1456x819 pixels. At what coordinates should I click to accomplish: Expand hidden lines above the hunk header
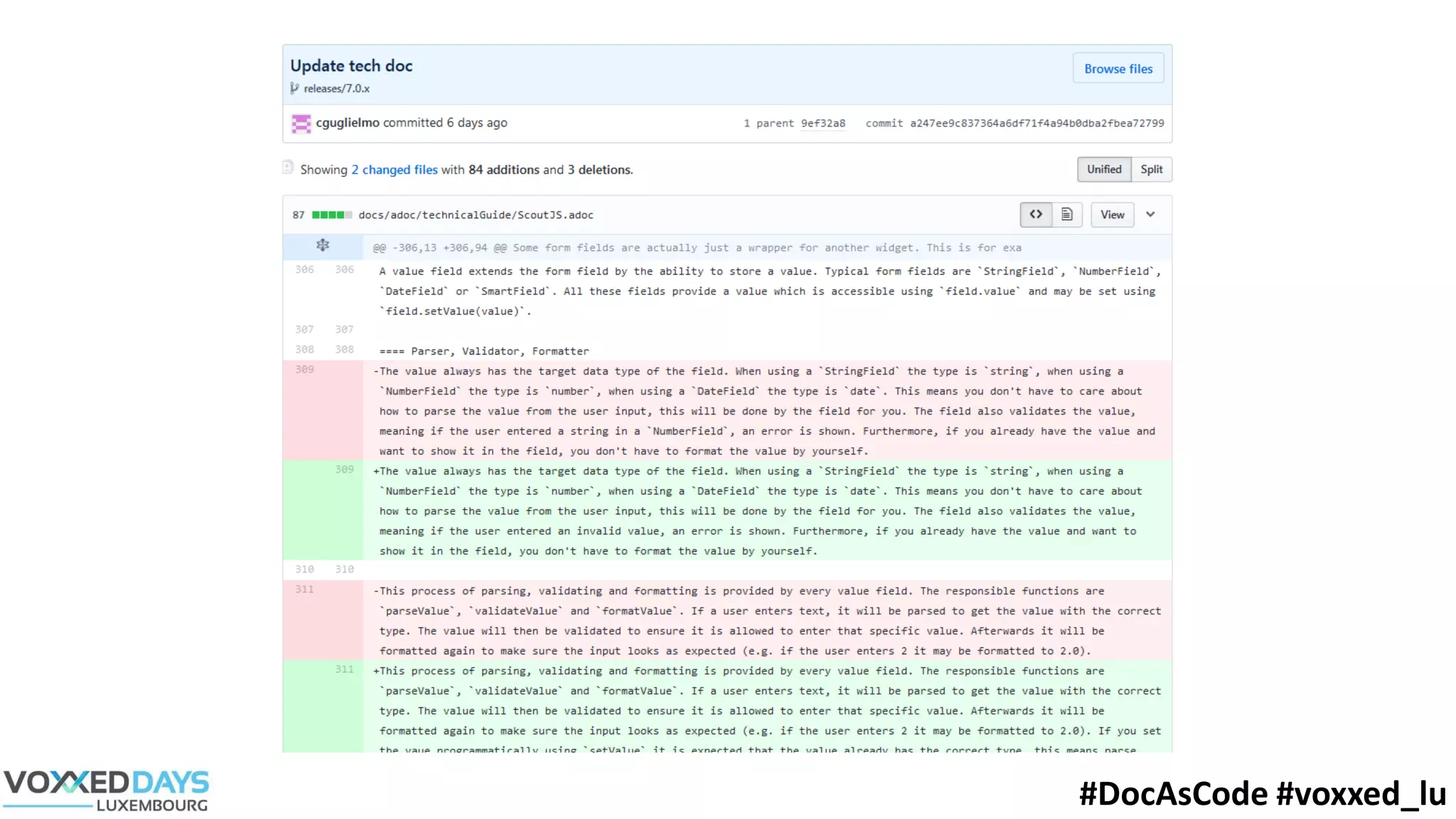coord(323,245)
